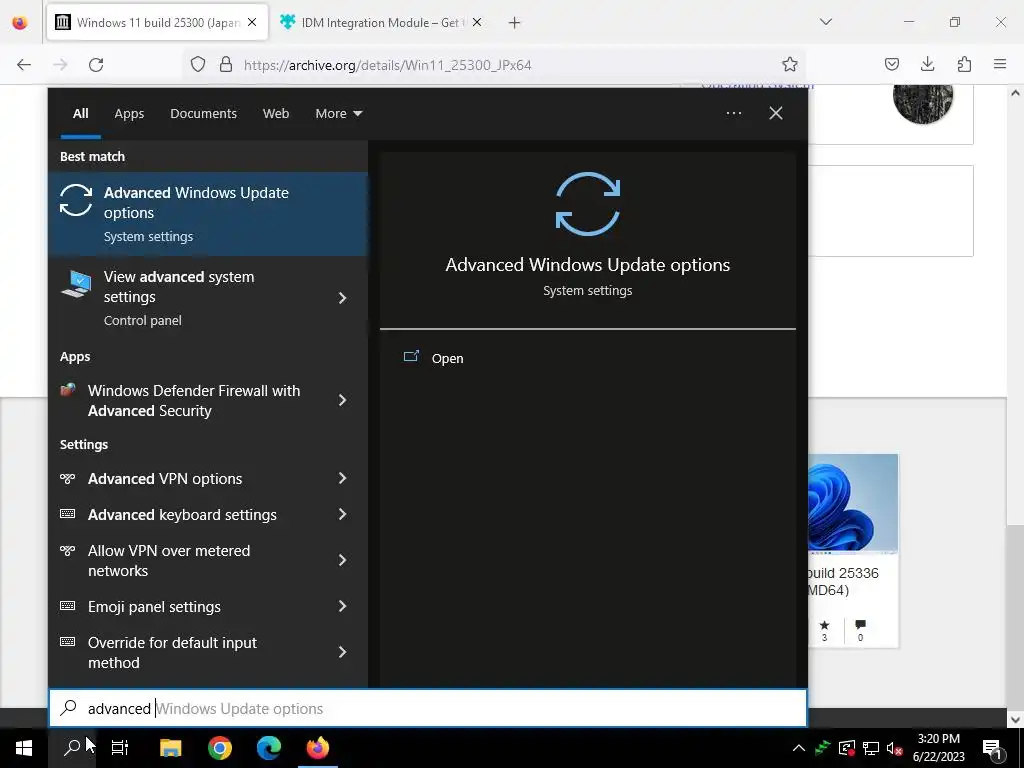Open the Firefox hamburger application menu
Image resolution: width=1024 pixels, height=768 pixels.
[x=1000, y=64]
